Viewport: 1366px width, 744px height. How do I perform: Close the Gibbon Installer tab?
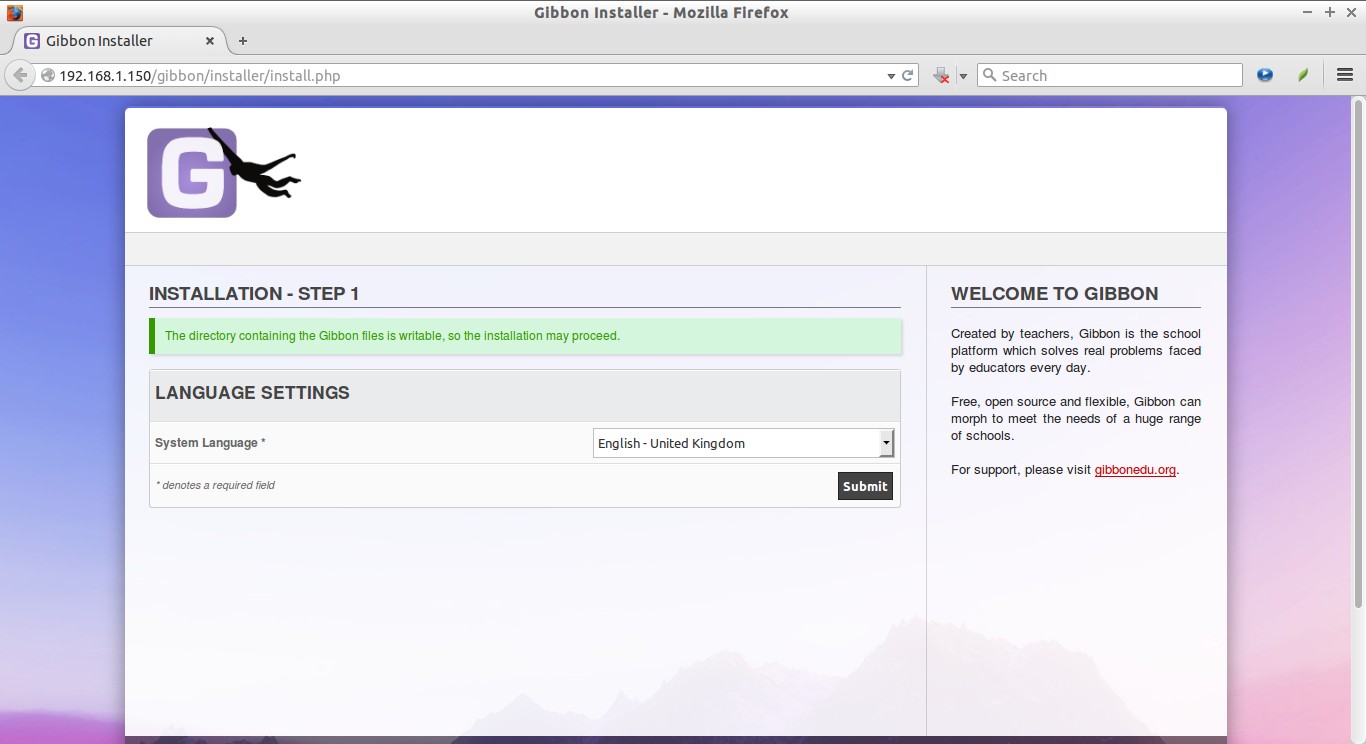click(x=210, y=41)
